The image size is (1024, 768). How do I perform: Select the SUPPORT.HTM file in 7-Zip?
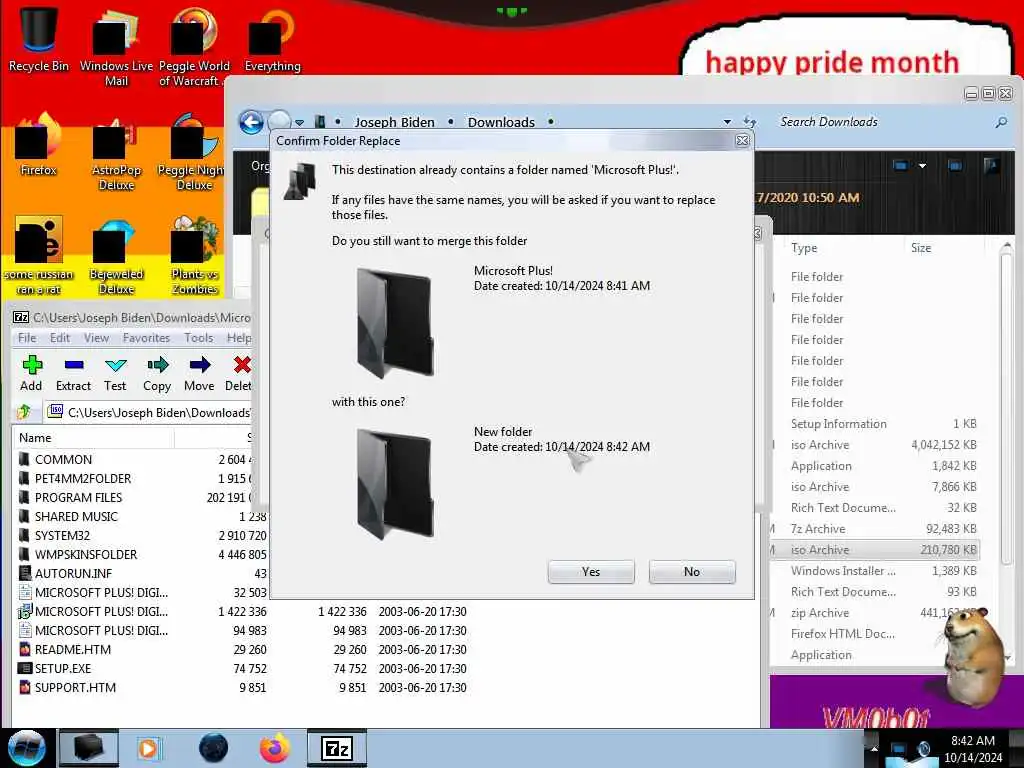tap(75, 688)
